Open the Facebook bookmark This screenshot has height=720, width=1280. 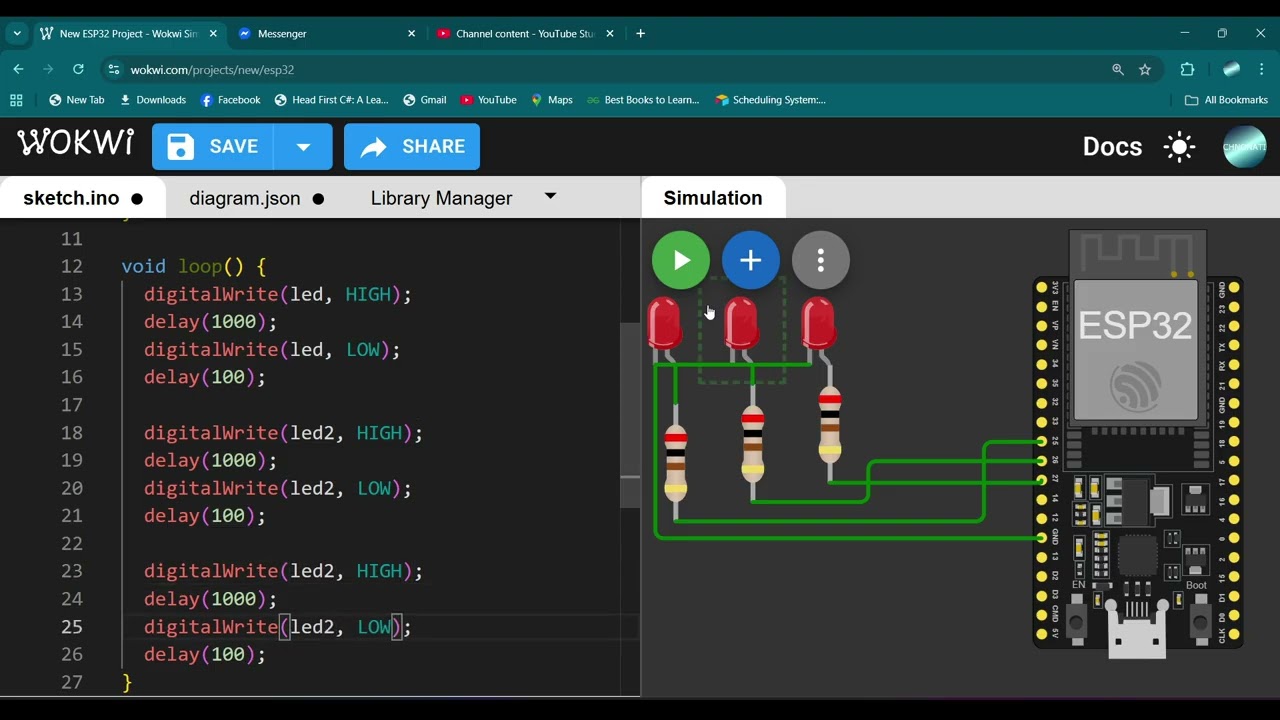230,100
